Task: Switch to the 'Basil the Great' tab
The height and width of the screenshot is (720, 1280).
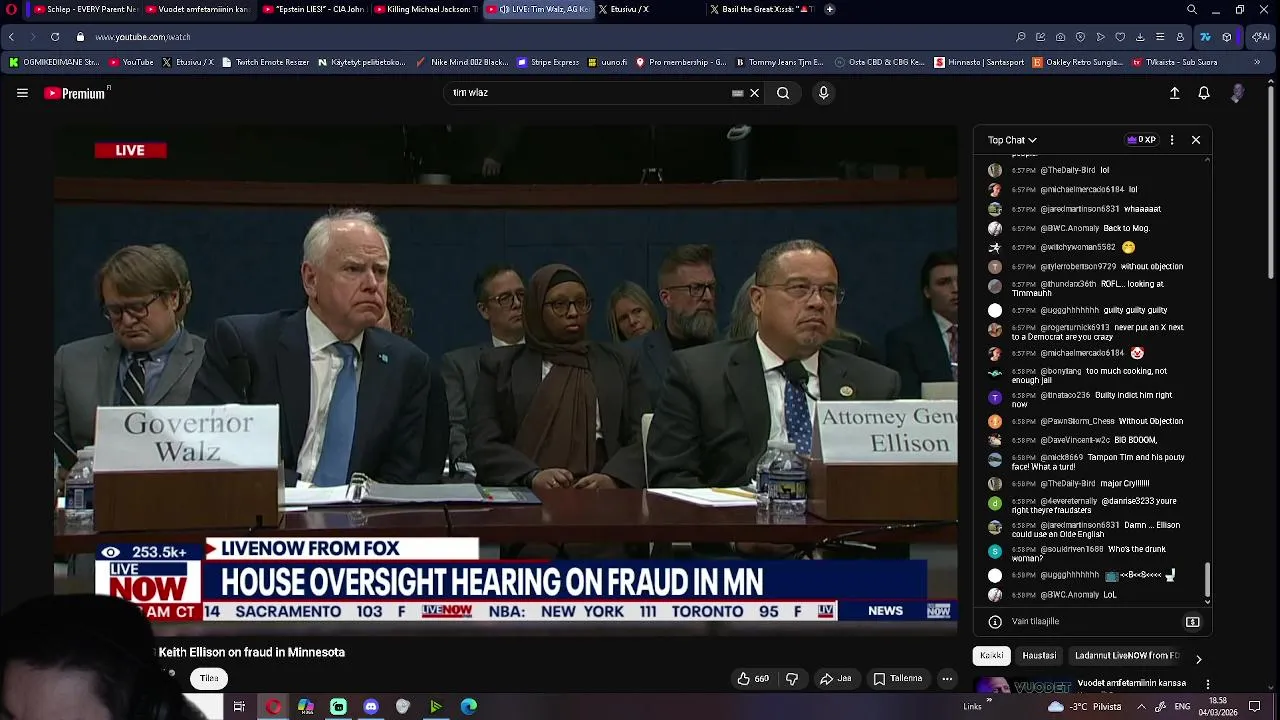Action: click(x=762, y=9)
